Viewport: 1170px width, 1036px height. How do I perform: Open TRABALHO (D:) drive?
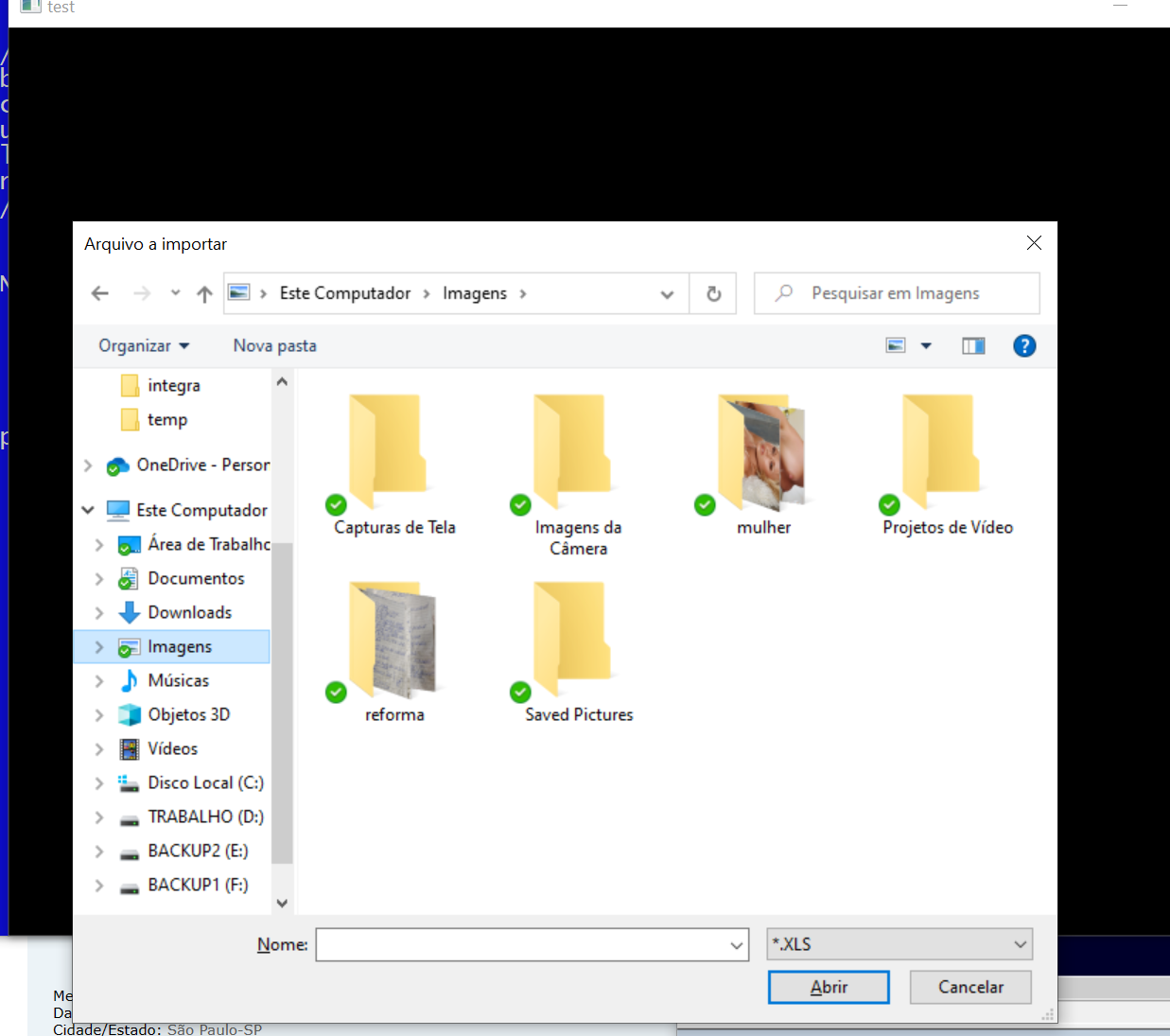[191, 817]
